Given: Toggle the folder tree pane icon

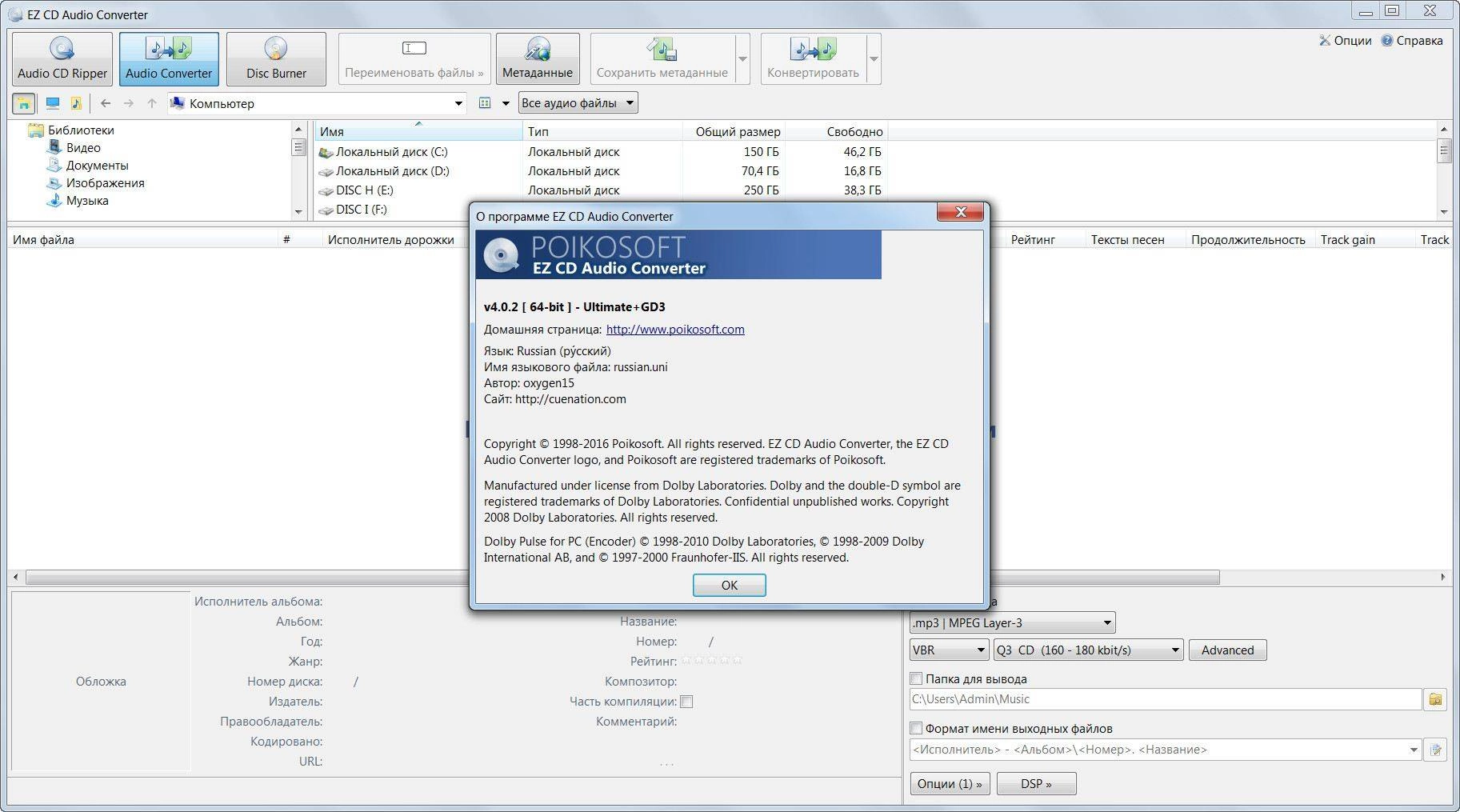Looking at the screenshot, I should (24, 103).
